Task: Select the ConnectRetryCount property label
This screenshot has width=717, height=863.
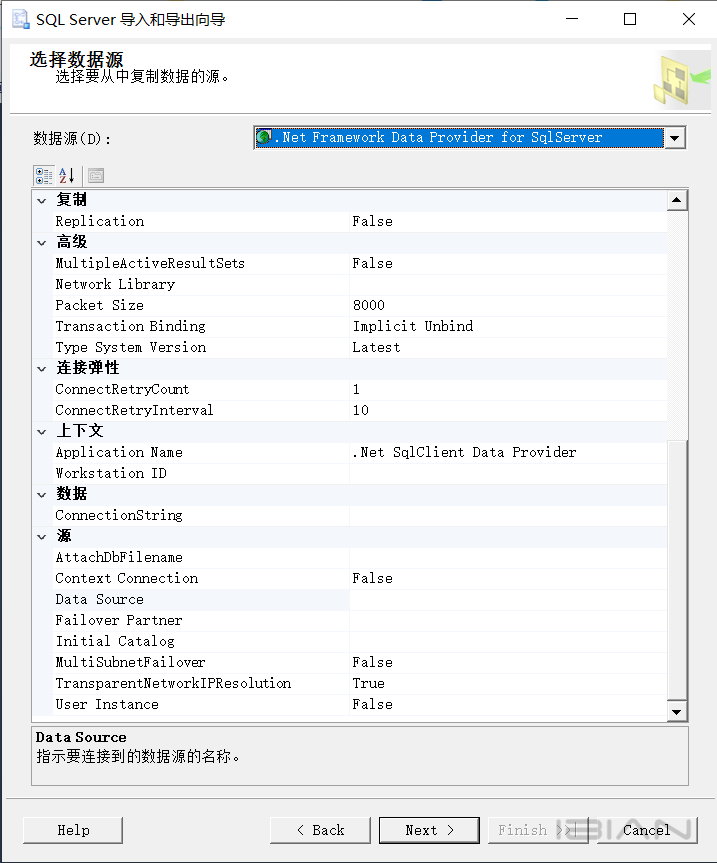Action: 122,390
